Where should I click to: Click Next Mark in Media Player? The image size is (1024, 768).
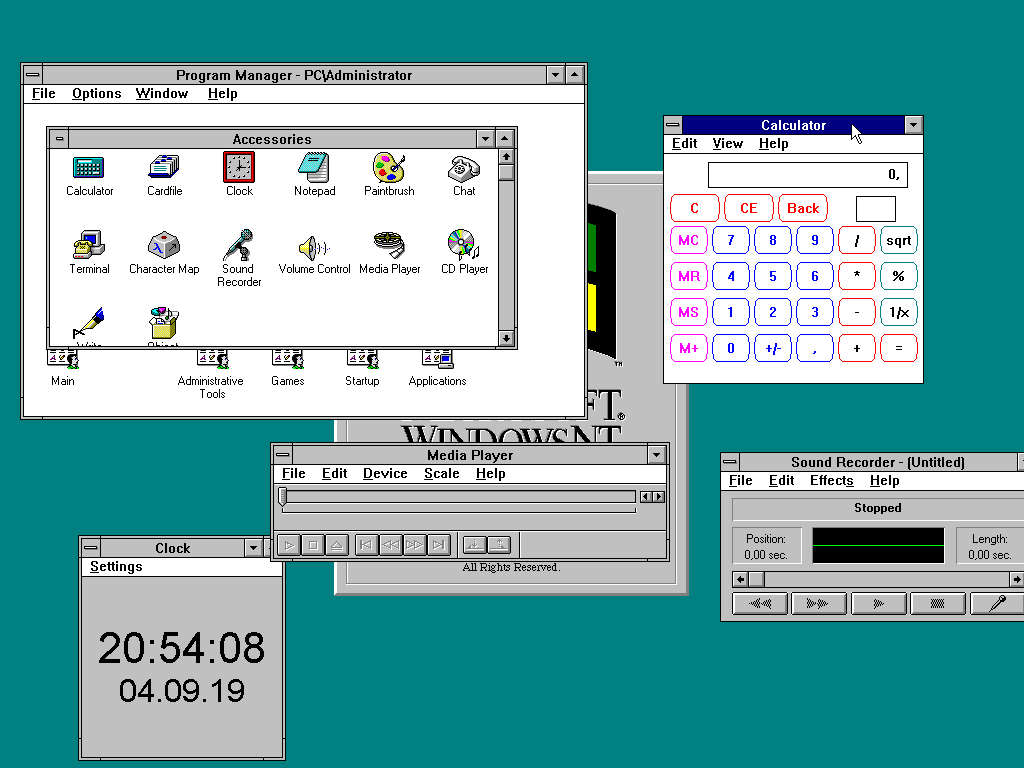pyautogui.click(x=438, y=545)
